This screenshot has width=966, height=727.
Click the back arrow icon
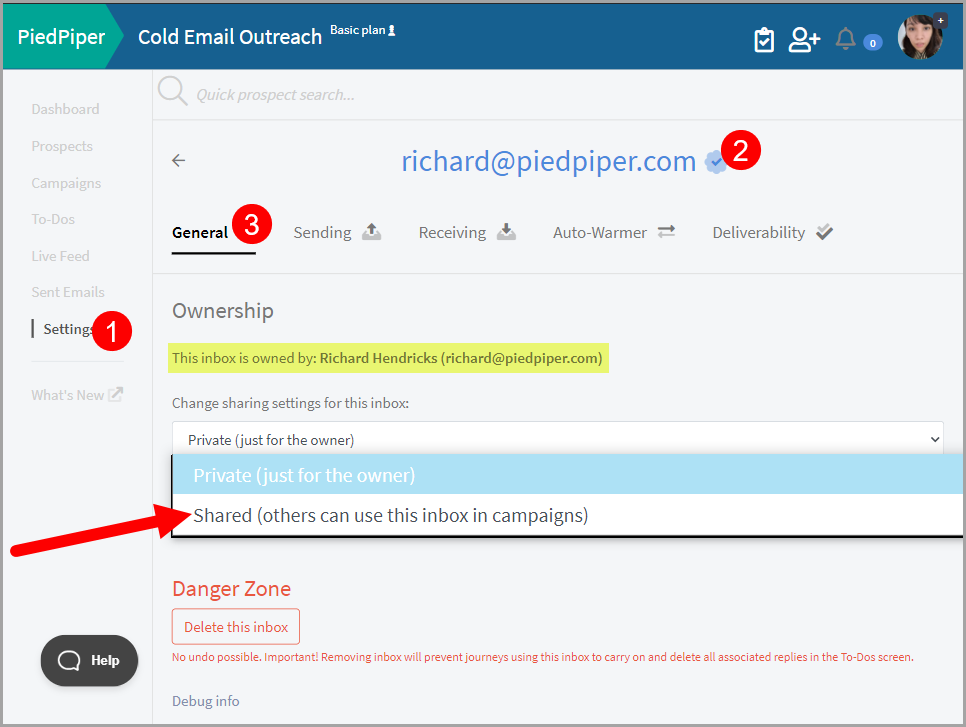179,160
